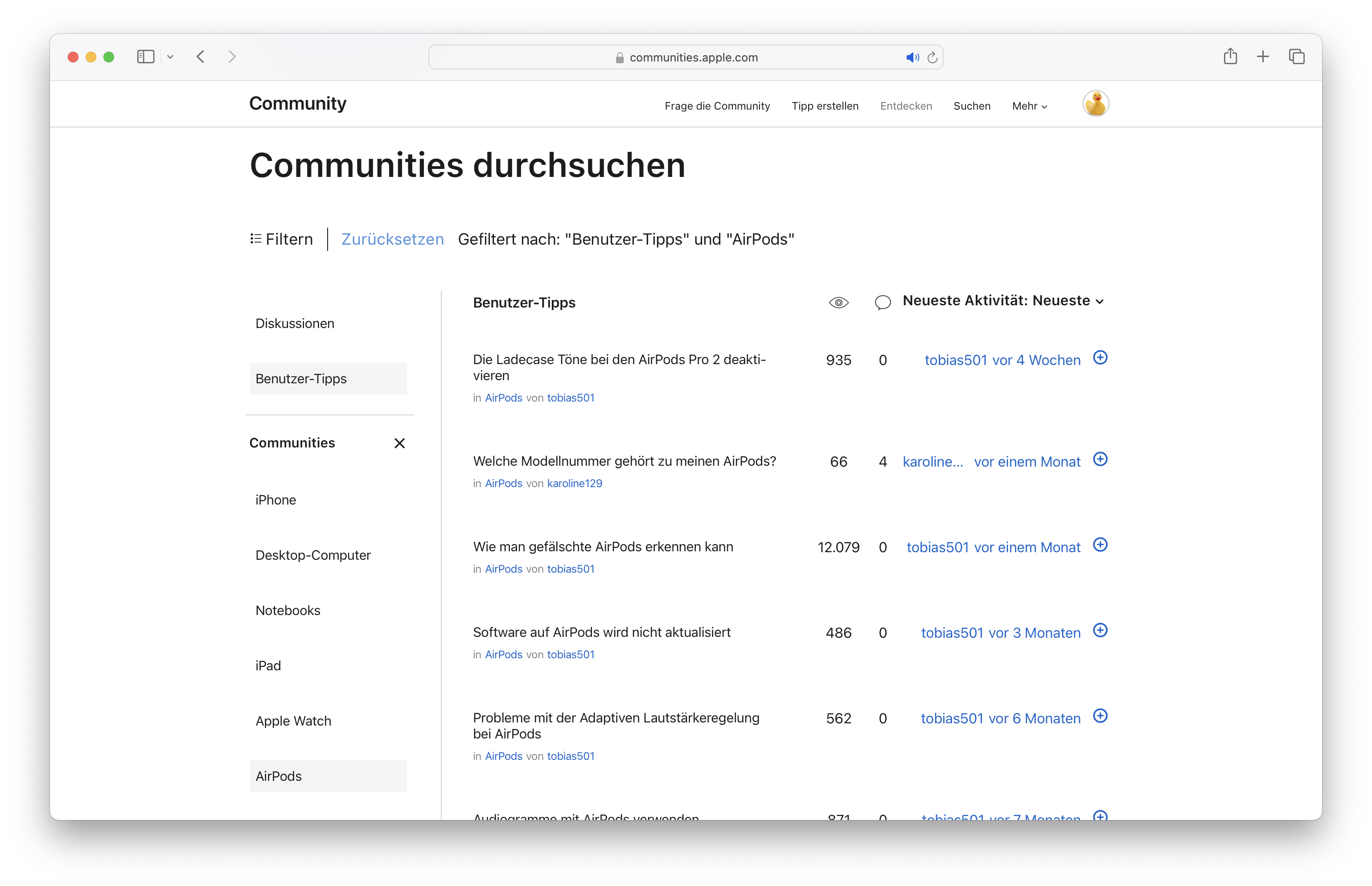Open the Mehr dropdown menu
1372x886 pixels.
tap(1029, 106)
